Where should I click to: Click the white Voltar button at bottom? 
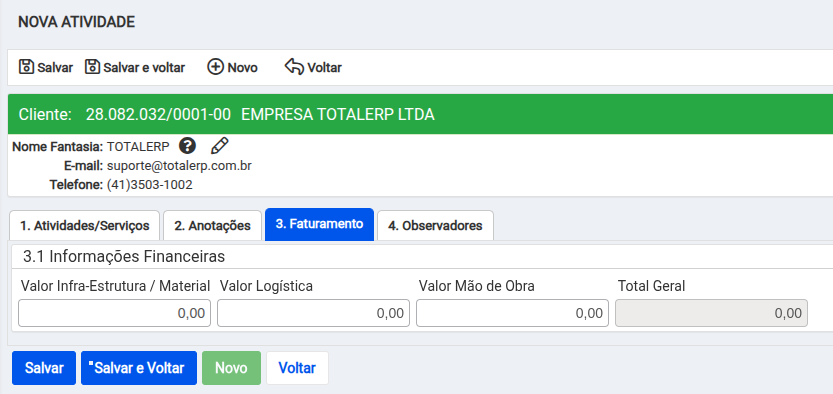click(x=298, y=368)
